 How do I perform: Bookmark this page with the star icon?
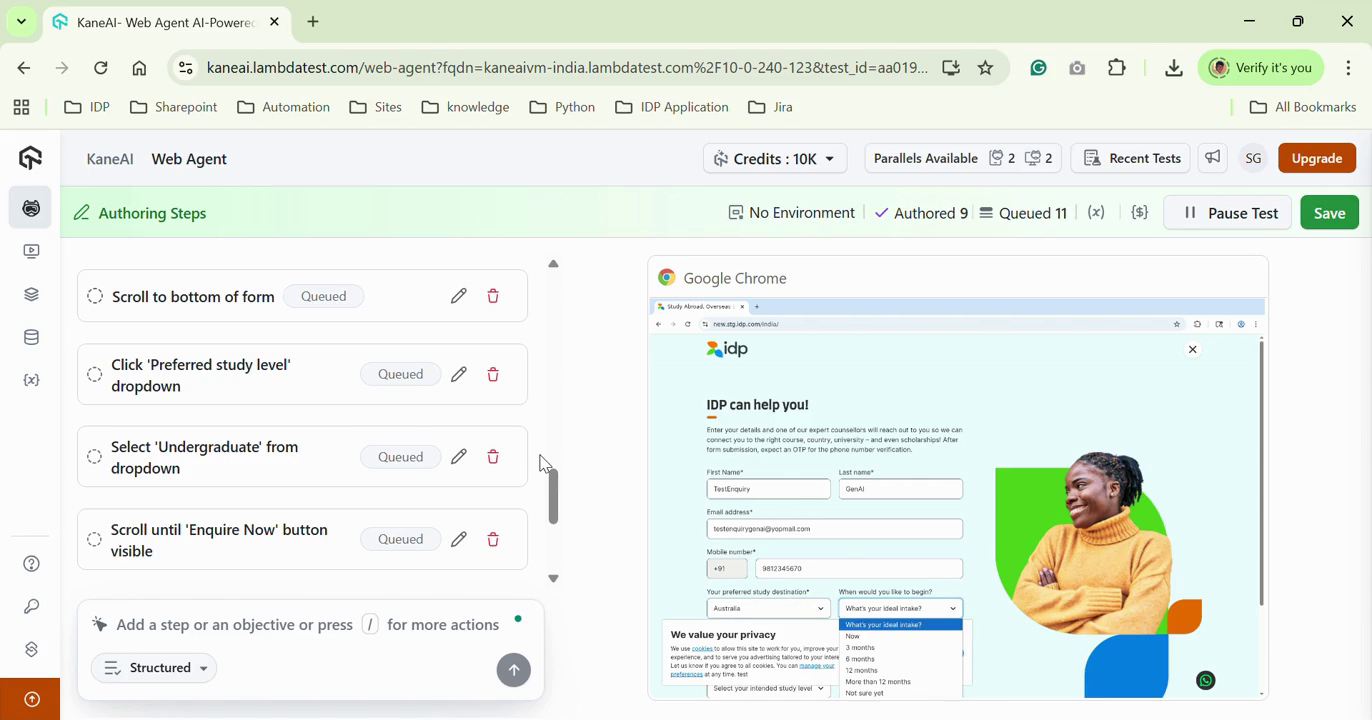click(986, 68)
